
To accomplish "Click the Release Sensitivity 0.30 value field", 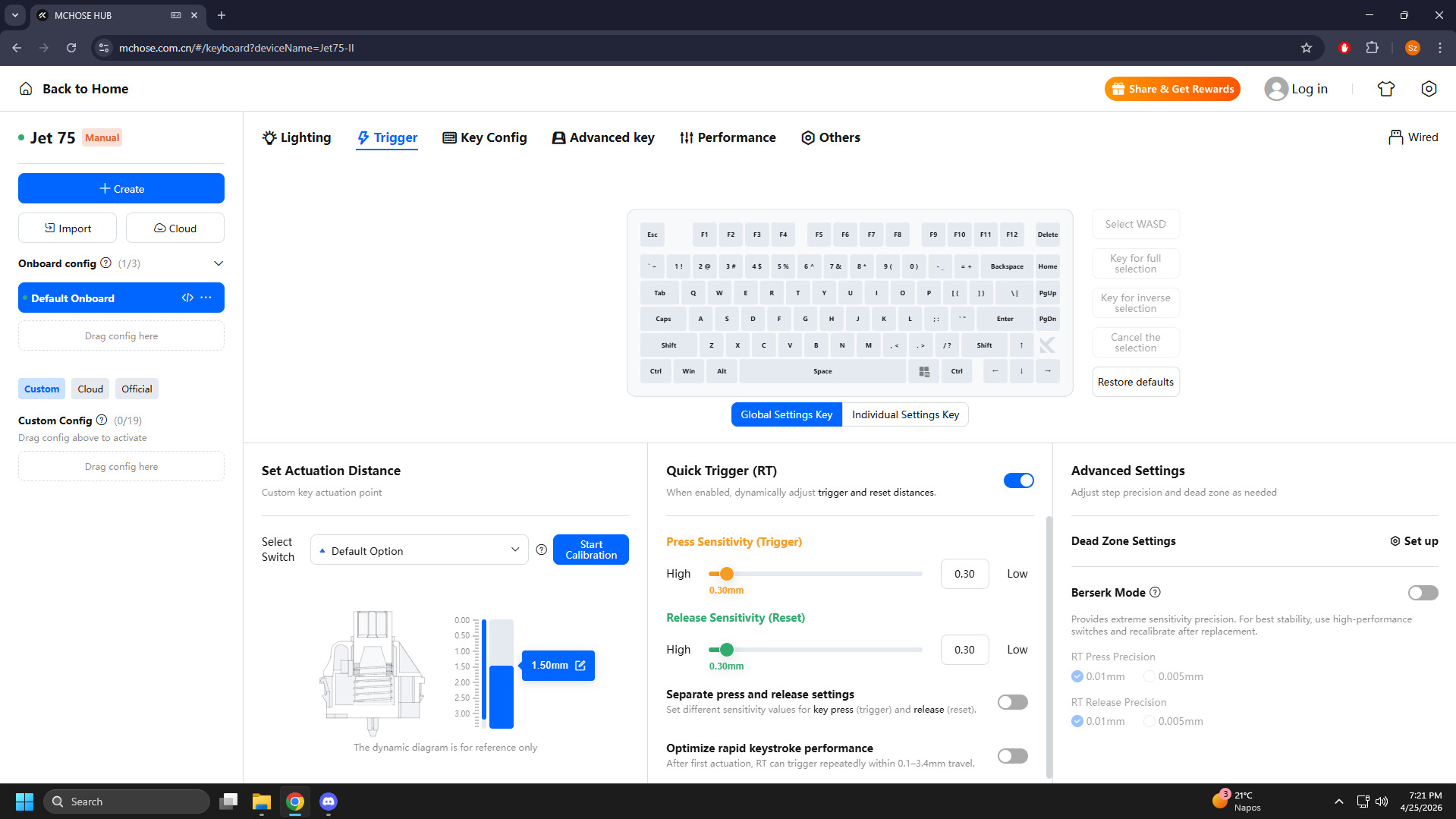I will pyautogui.click(x=964, y=650).
